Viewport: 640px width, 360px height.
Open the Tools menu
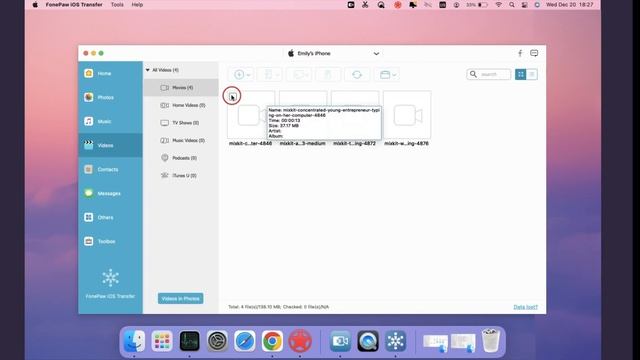tap(117, 5)
